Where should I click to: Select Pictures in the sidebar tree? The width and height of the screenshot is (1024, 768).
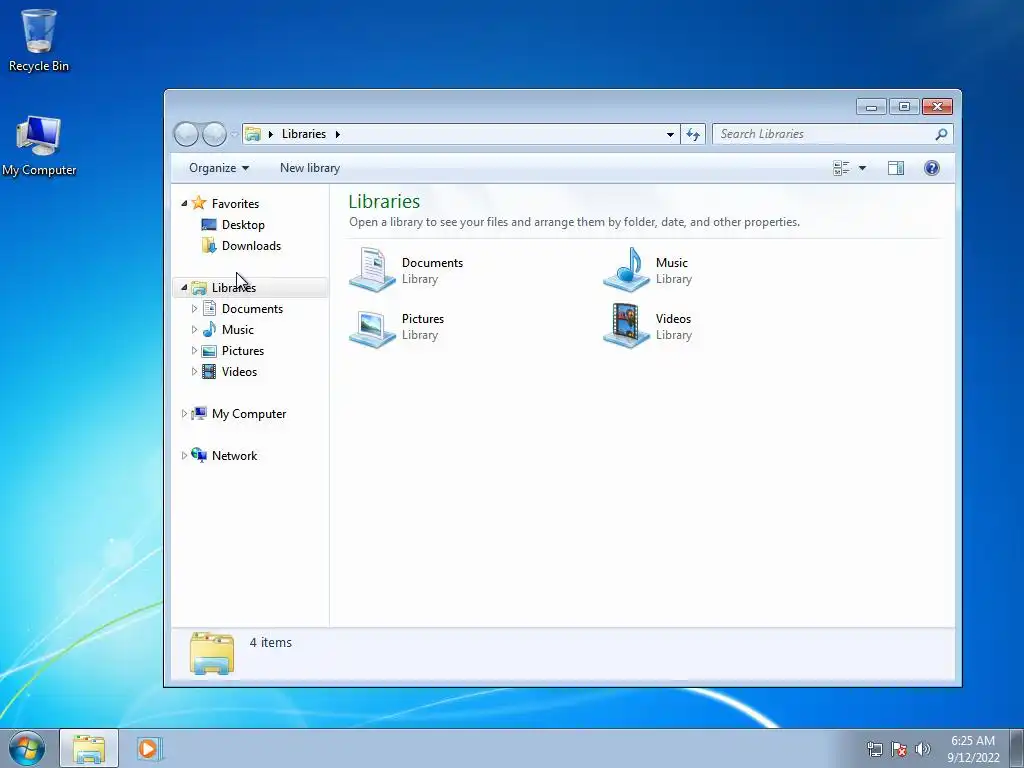243,351
